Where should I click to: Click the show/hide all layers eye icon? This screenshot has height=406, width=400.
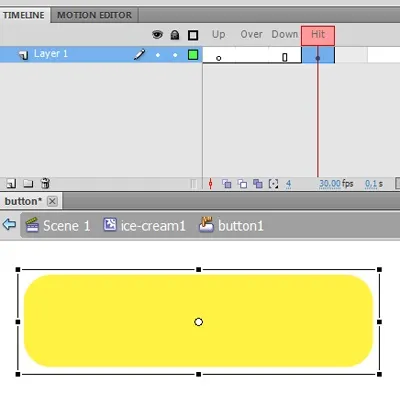pos(157,34)
